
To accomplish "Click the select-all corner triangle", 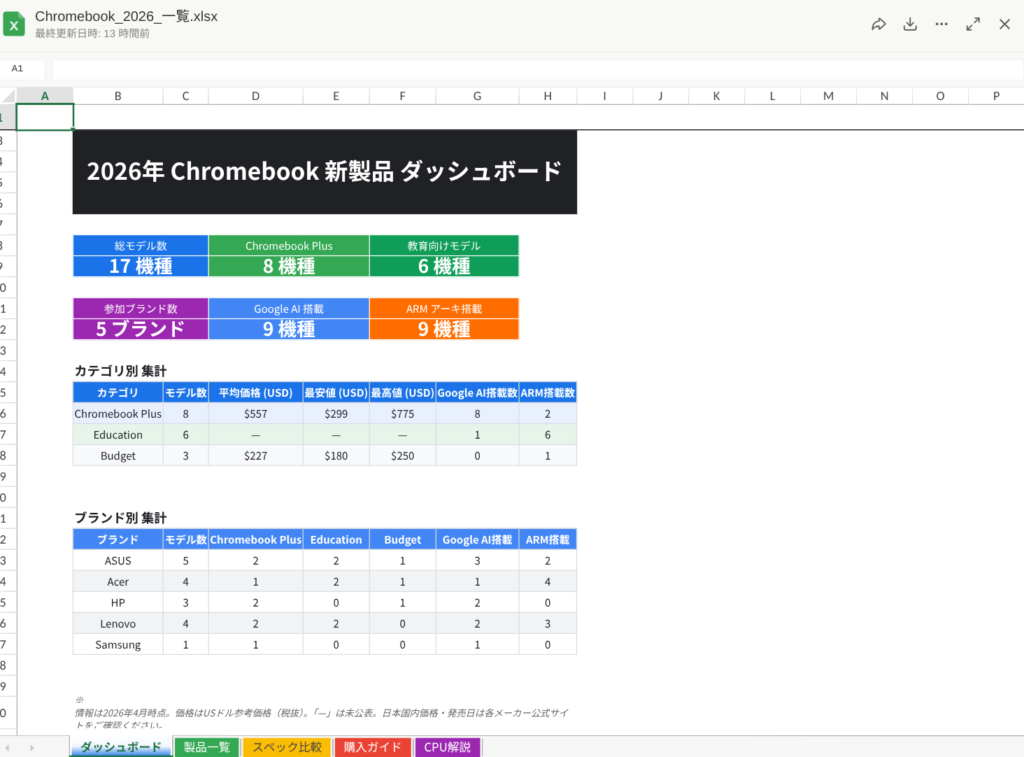I will pyautogui.click(x=8, y=96).
